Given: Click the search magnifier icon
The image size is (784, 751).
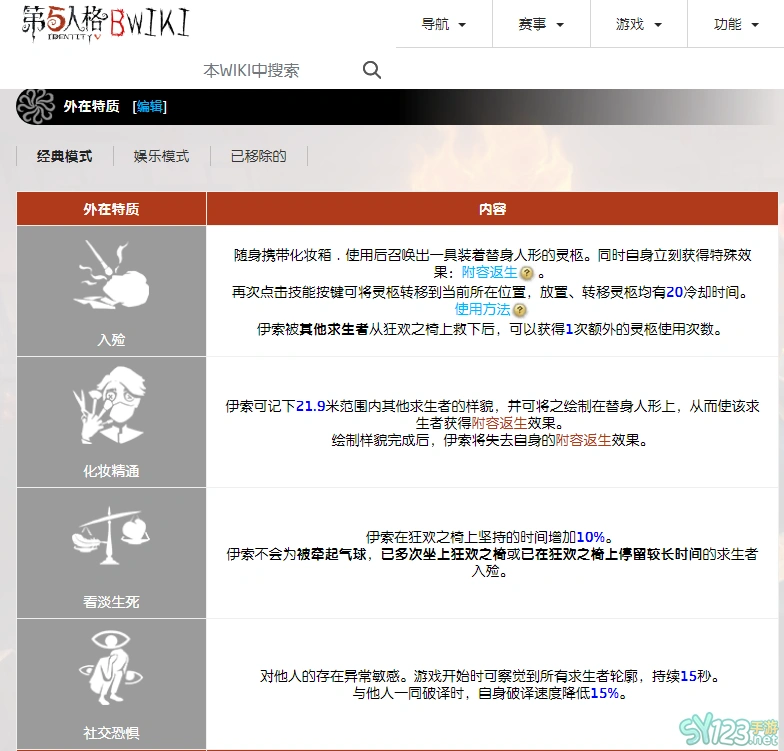Looking at the screenshot, I should pyautogui.click(x=372, y=70).
